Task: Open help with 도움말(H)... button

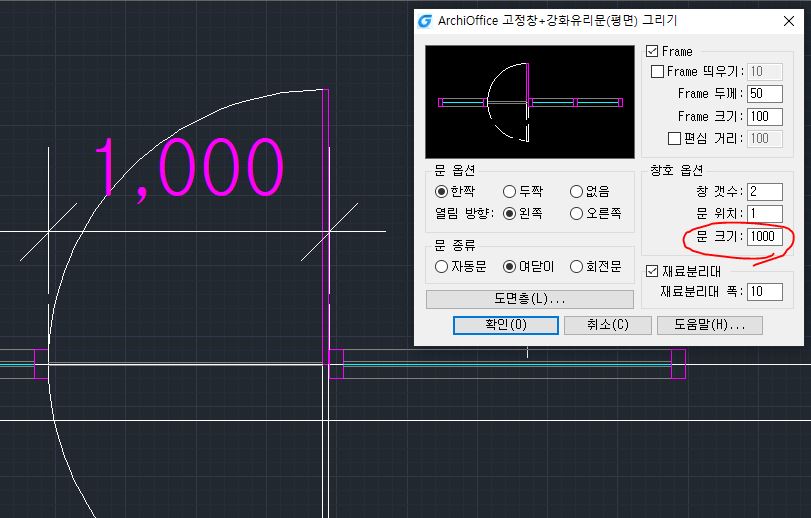Action: click(709, 325)
